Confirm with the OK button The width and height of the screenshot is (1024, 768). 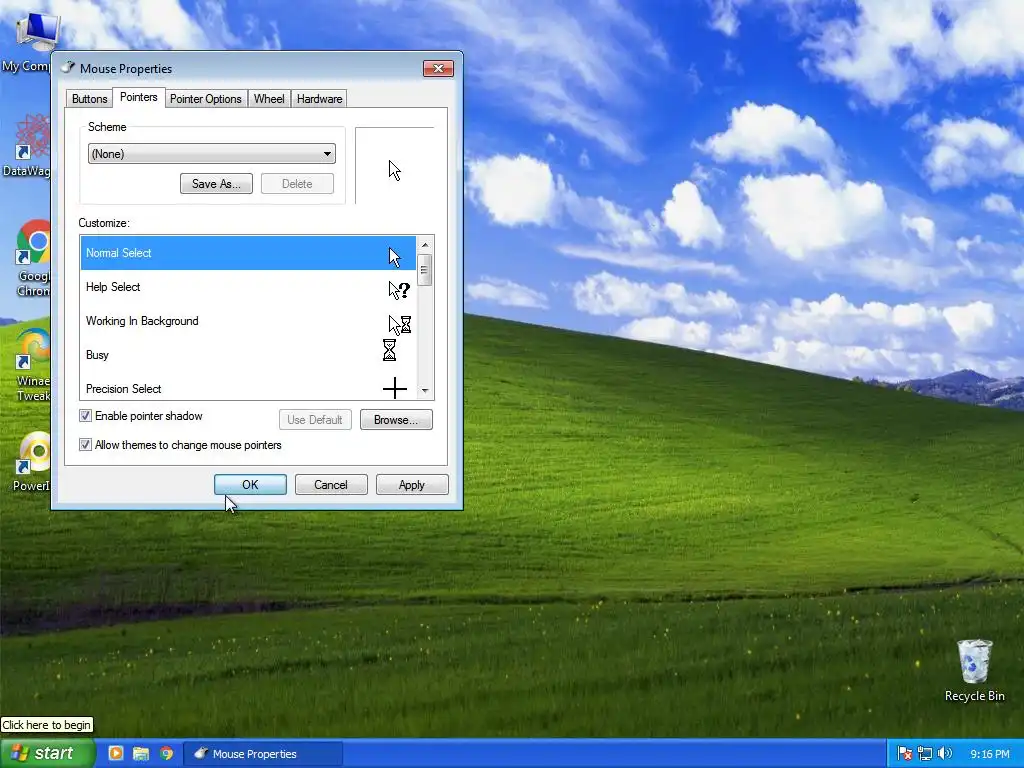point(250,485)
